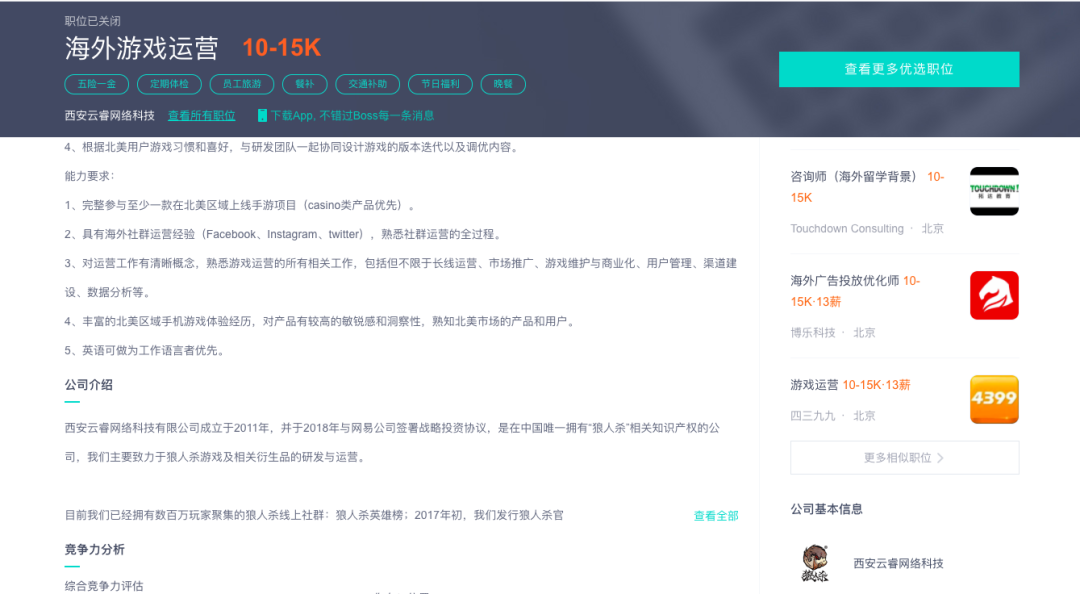1080x594 pixels.
Task: Click the 查看更多优选职位 button
Action: (899, 69)
